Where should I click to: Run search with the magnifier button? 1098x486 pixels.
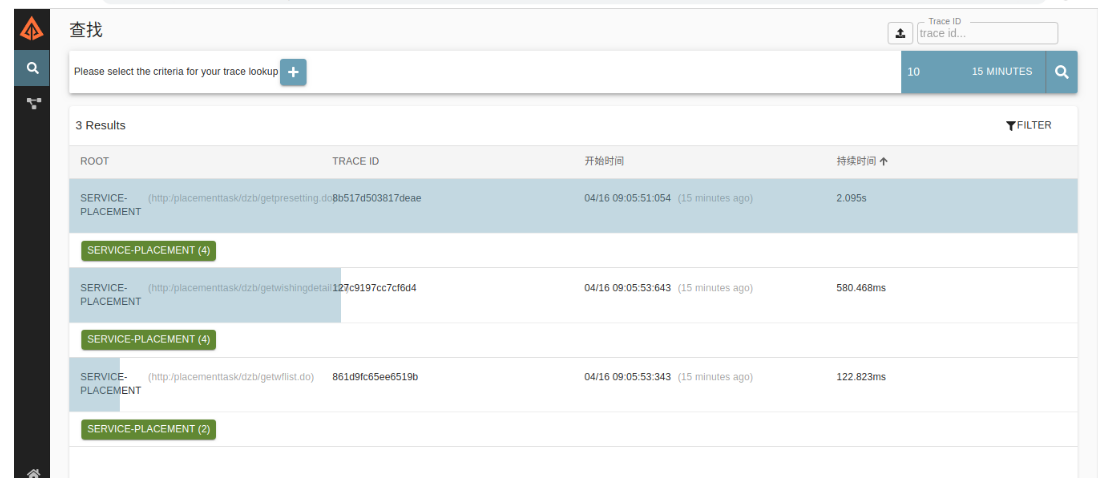pos(1061,72)
